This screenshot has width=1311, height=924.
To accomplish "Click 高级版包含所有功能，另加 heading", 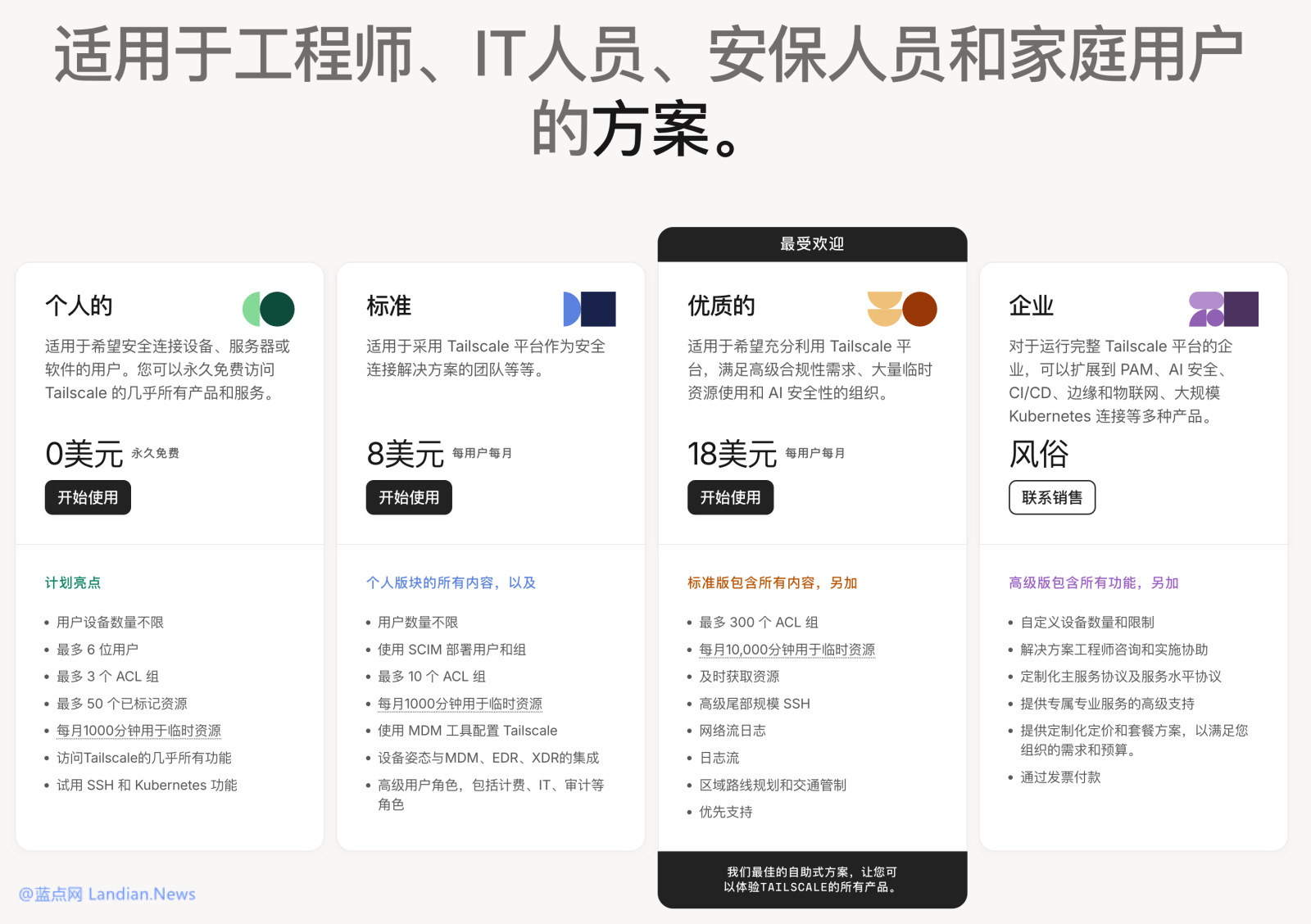I will point(1093,582).
